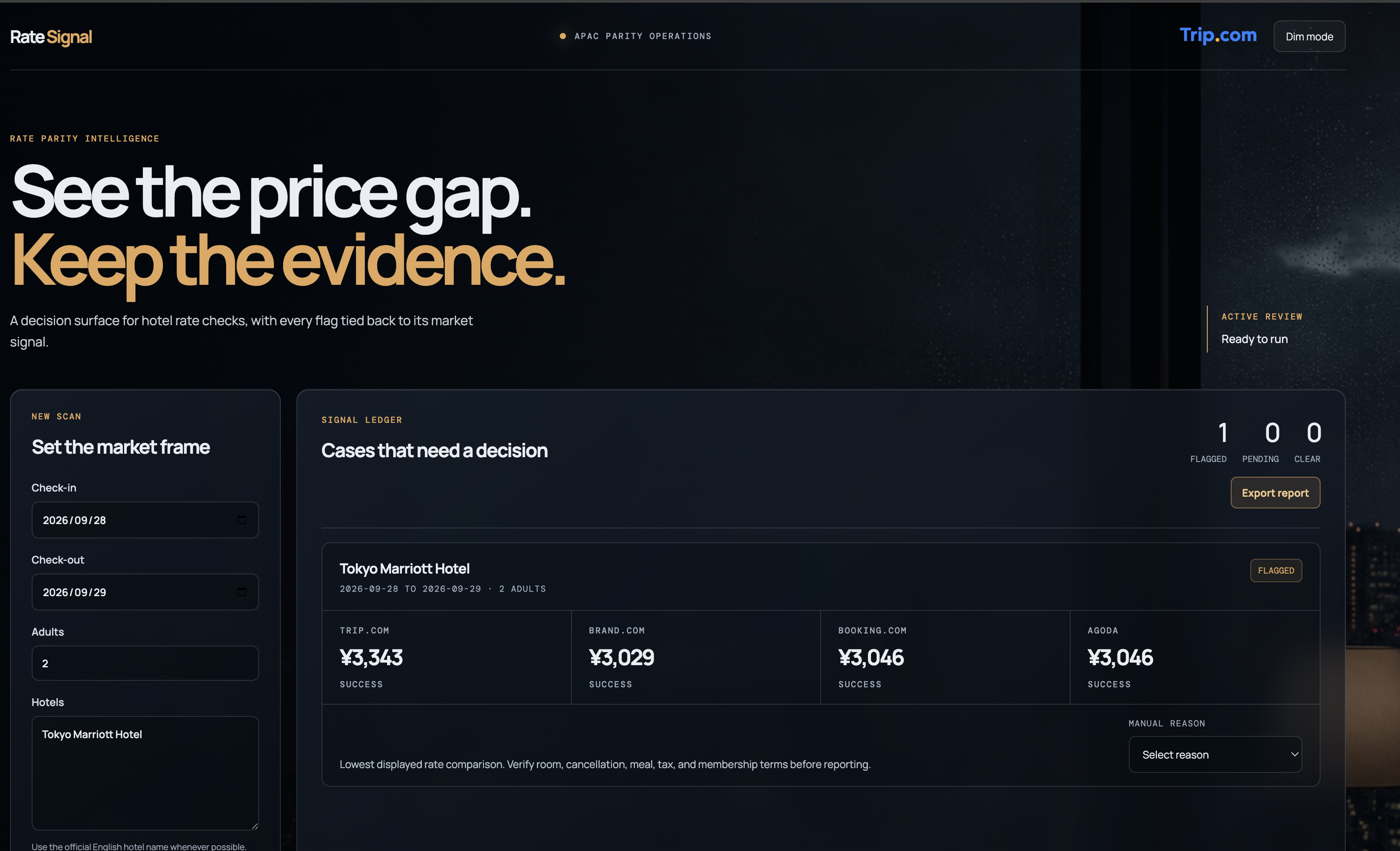Viewport: 1400px width, 851px height.
Task: Click the Ready to run status
Action: pyautogui.click(x=1255, y=339)
